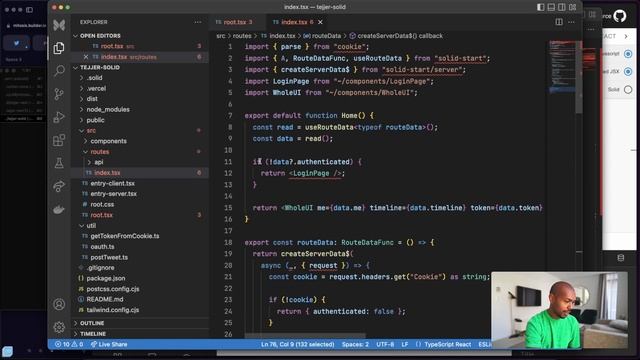Select the top radio button beside '...escript' in browser panel

(628, 53)
